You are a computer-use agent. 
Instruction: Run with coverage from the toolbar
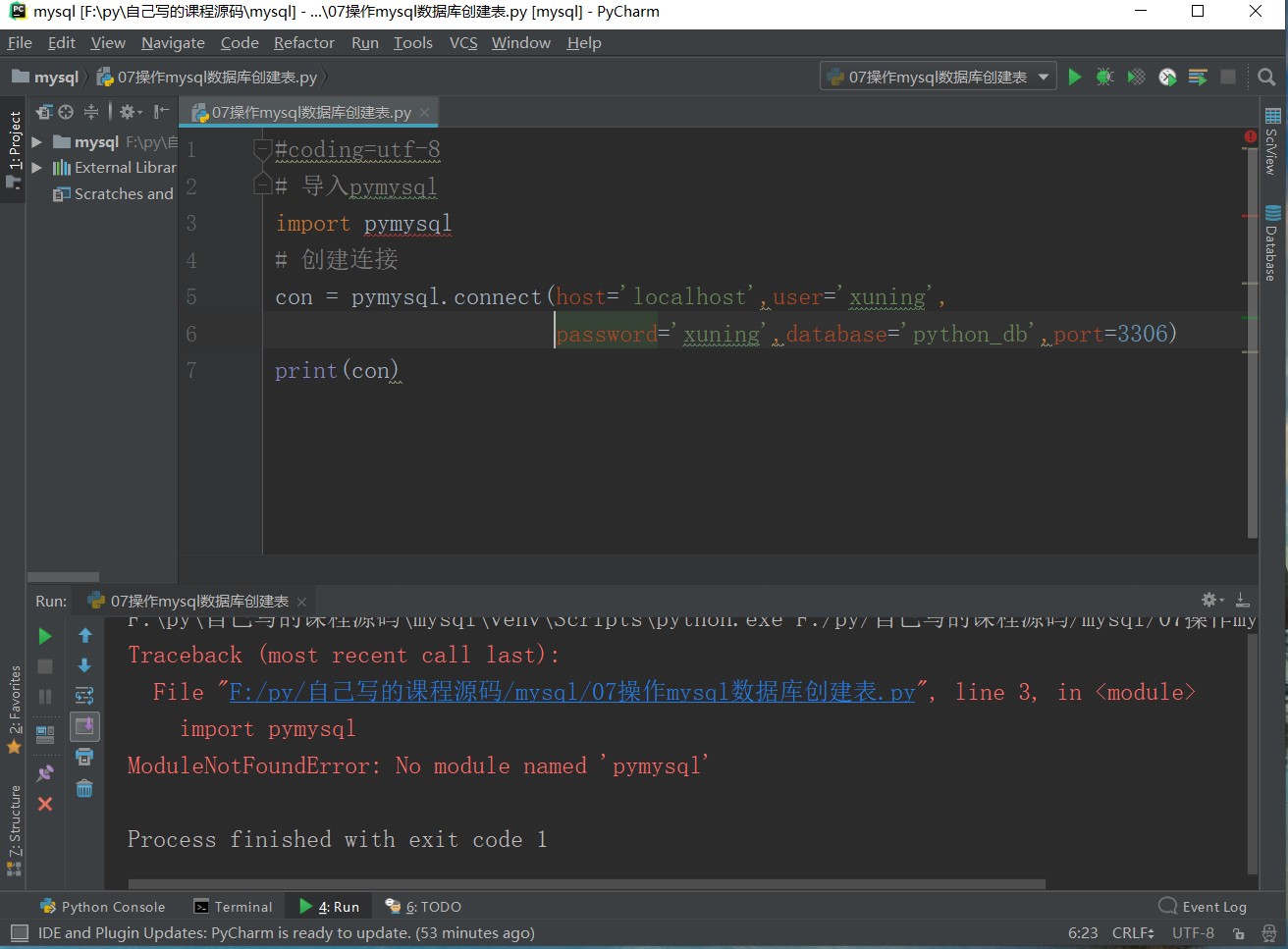1136,77
